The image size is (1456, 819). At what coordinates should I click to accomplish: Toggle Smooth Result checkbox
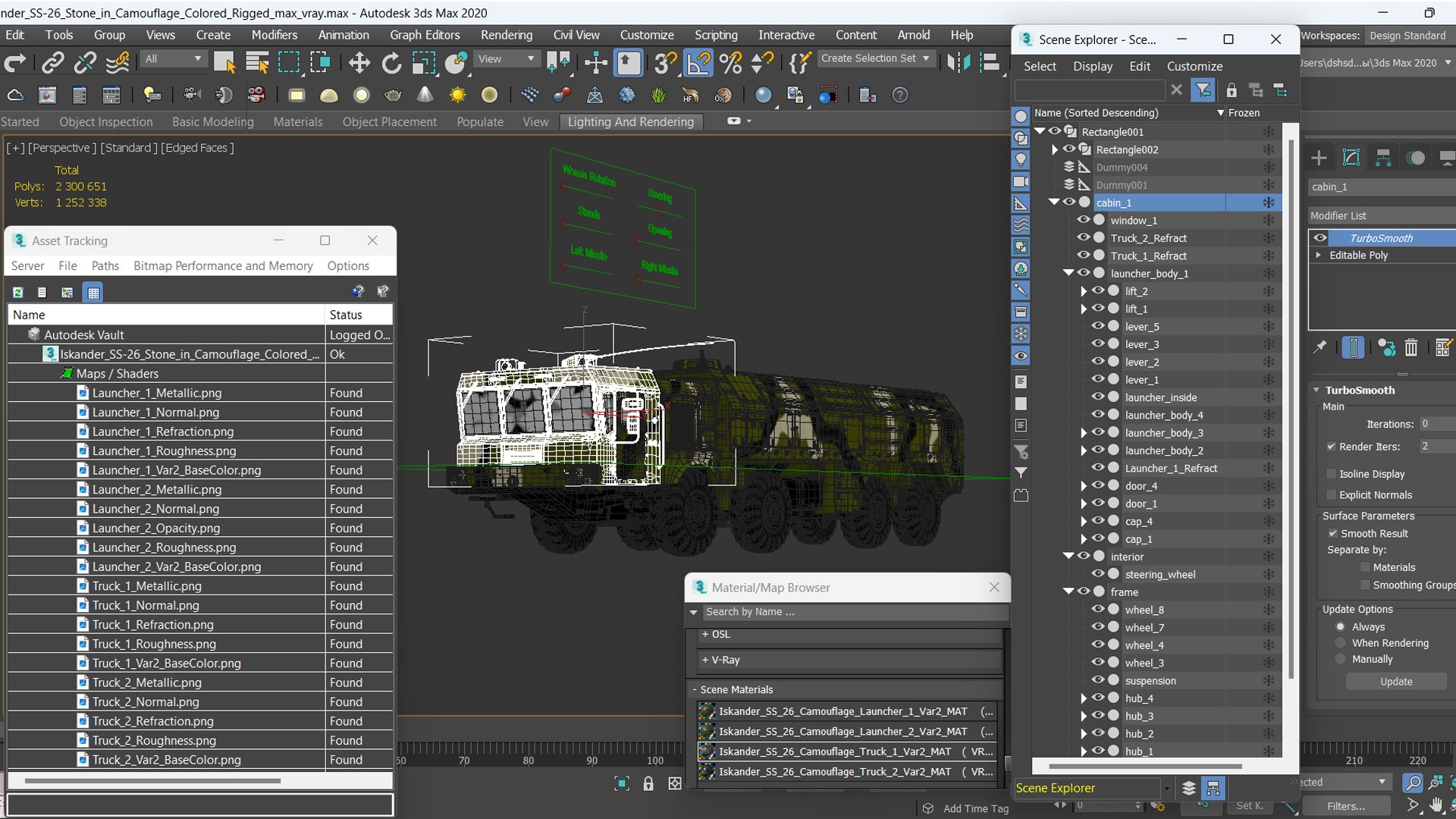click(x=1332, y=534)
